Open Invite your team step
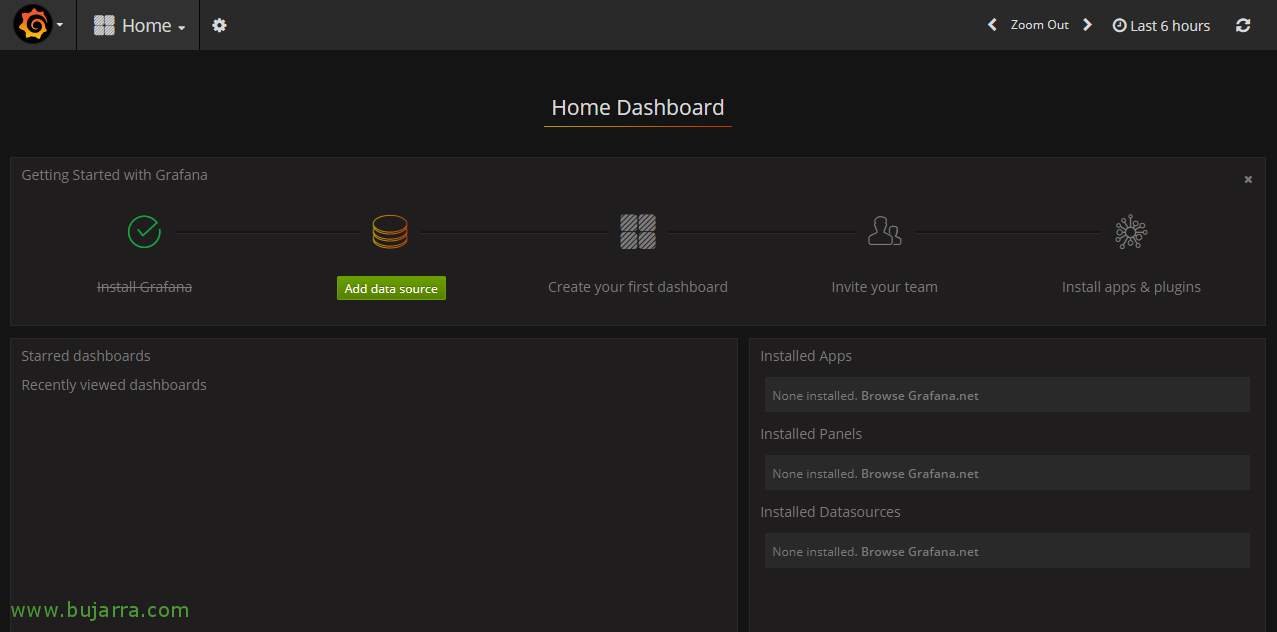This screenshot has height=632, width=1277. [884, 287]
